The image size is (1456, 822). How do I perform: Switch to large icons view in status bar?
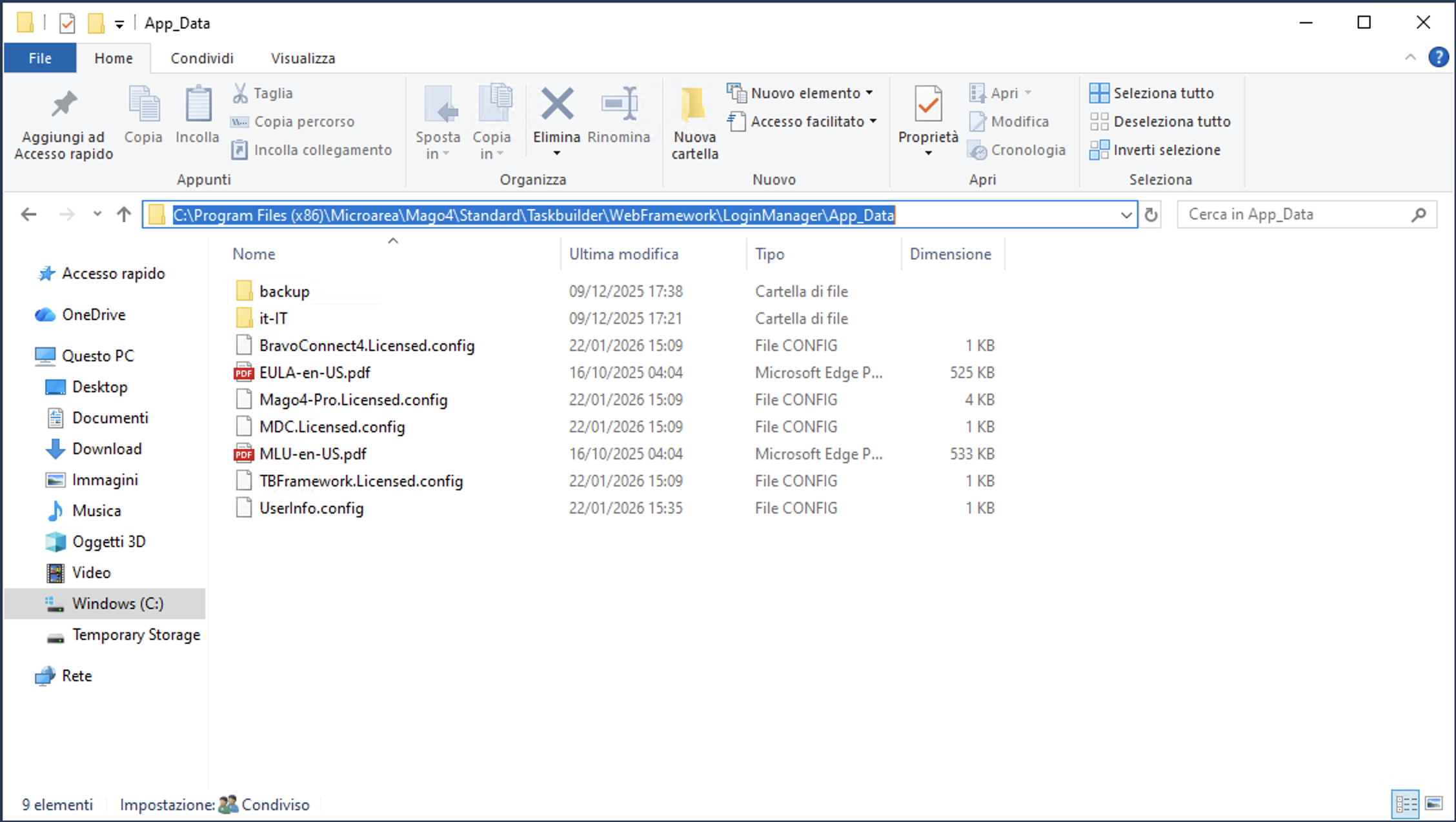(1434, 804)
